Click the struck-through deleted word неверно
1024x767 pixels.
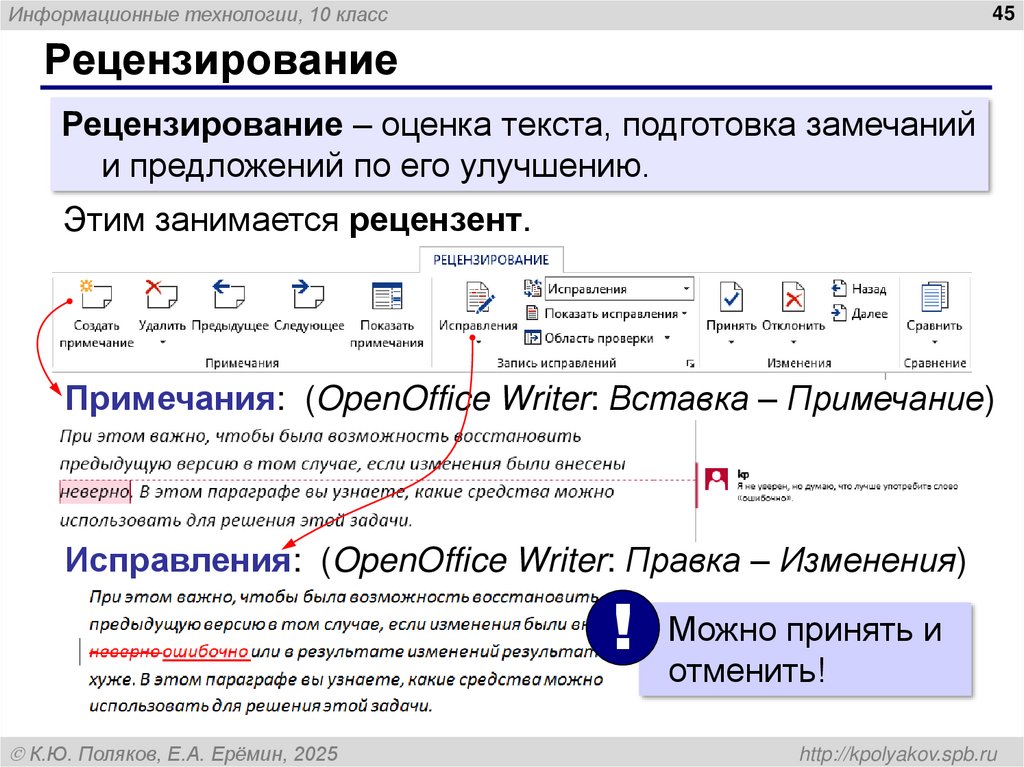pyautogui.click(x=125, y=651)
